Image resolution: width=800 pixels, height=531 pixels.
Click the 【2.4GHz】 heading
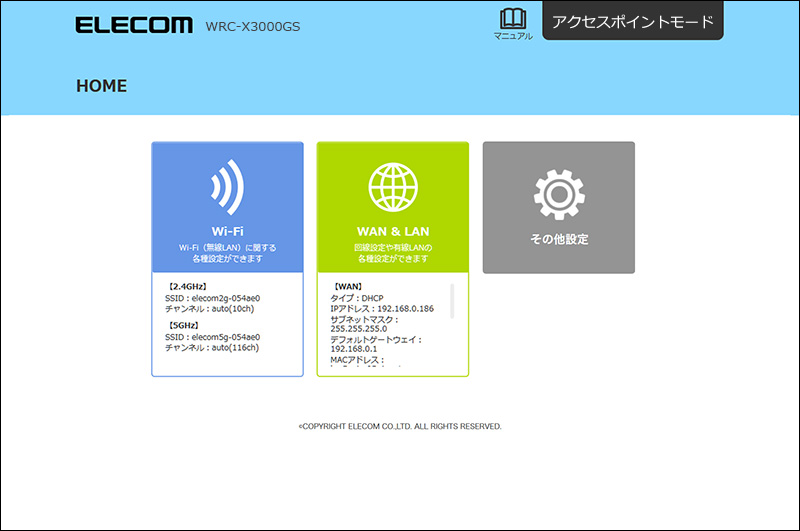click(x=187, y=287)
